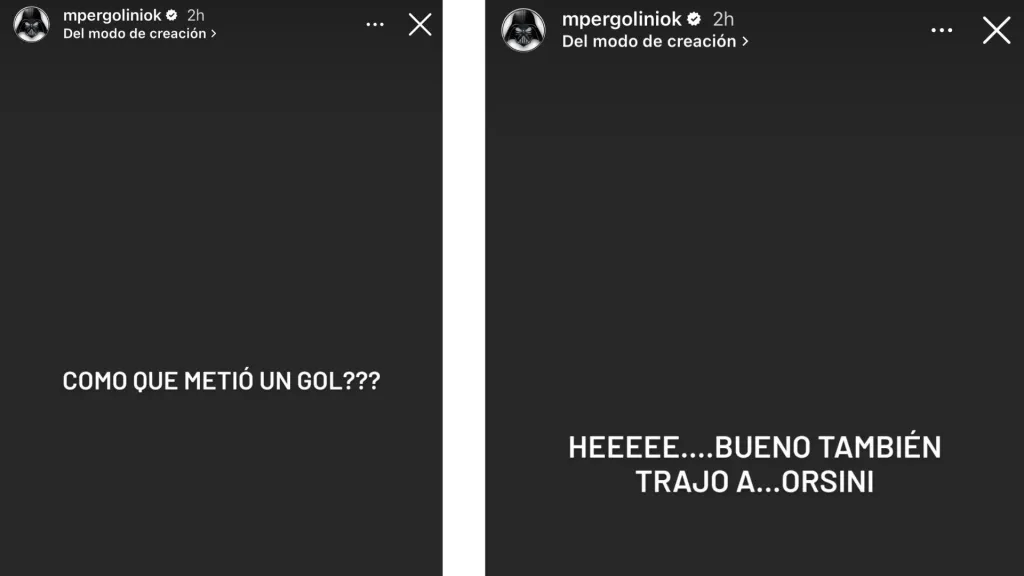Close the right story with the X
The height and width of the screenshot is (576, 1024).
pyautogui.click(x=997, y=30)
